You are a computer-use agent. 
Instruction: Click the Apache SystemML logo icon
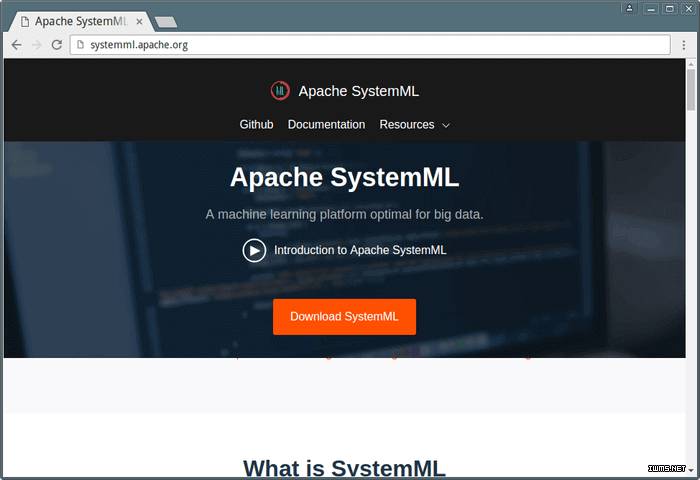280,91
